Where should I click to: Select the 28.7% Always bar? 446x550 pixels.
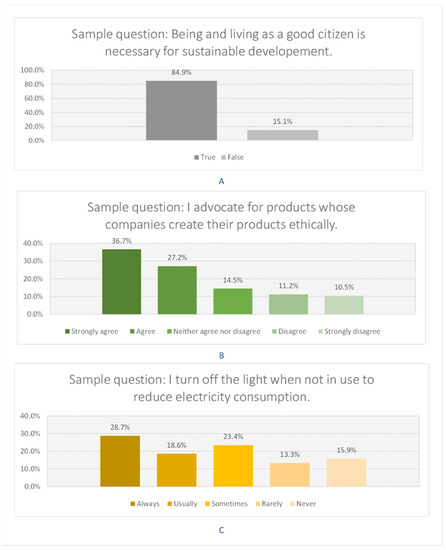(x=120, y=461)
